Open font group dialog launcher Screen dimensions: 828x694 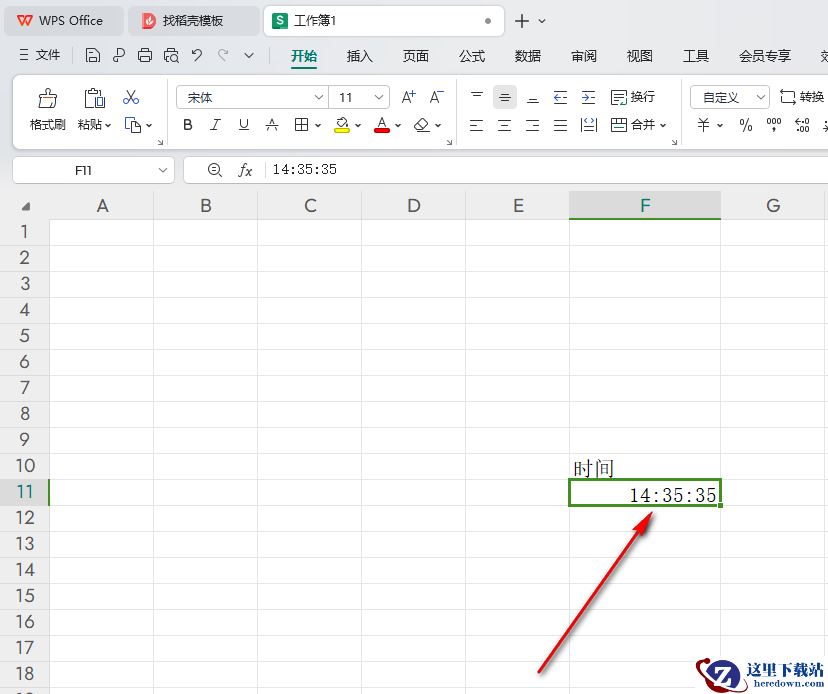pyautogui.click(x=449, y=143)
